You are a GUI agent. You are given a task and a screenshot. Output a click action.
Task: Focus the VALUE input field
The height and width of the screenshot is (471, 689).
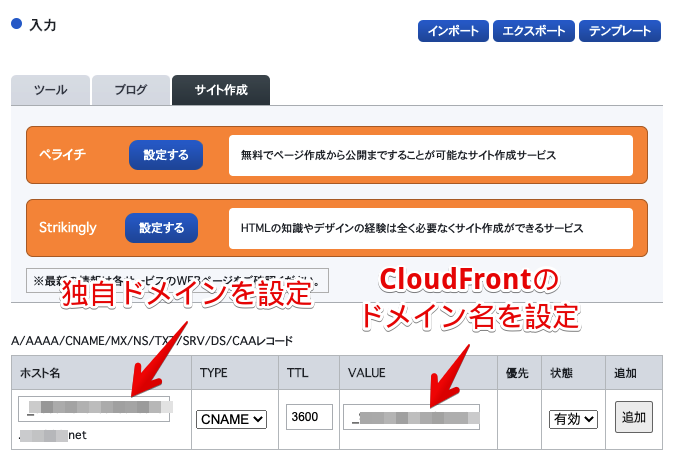tap(411, 417)
